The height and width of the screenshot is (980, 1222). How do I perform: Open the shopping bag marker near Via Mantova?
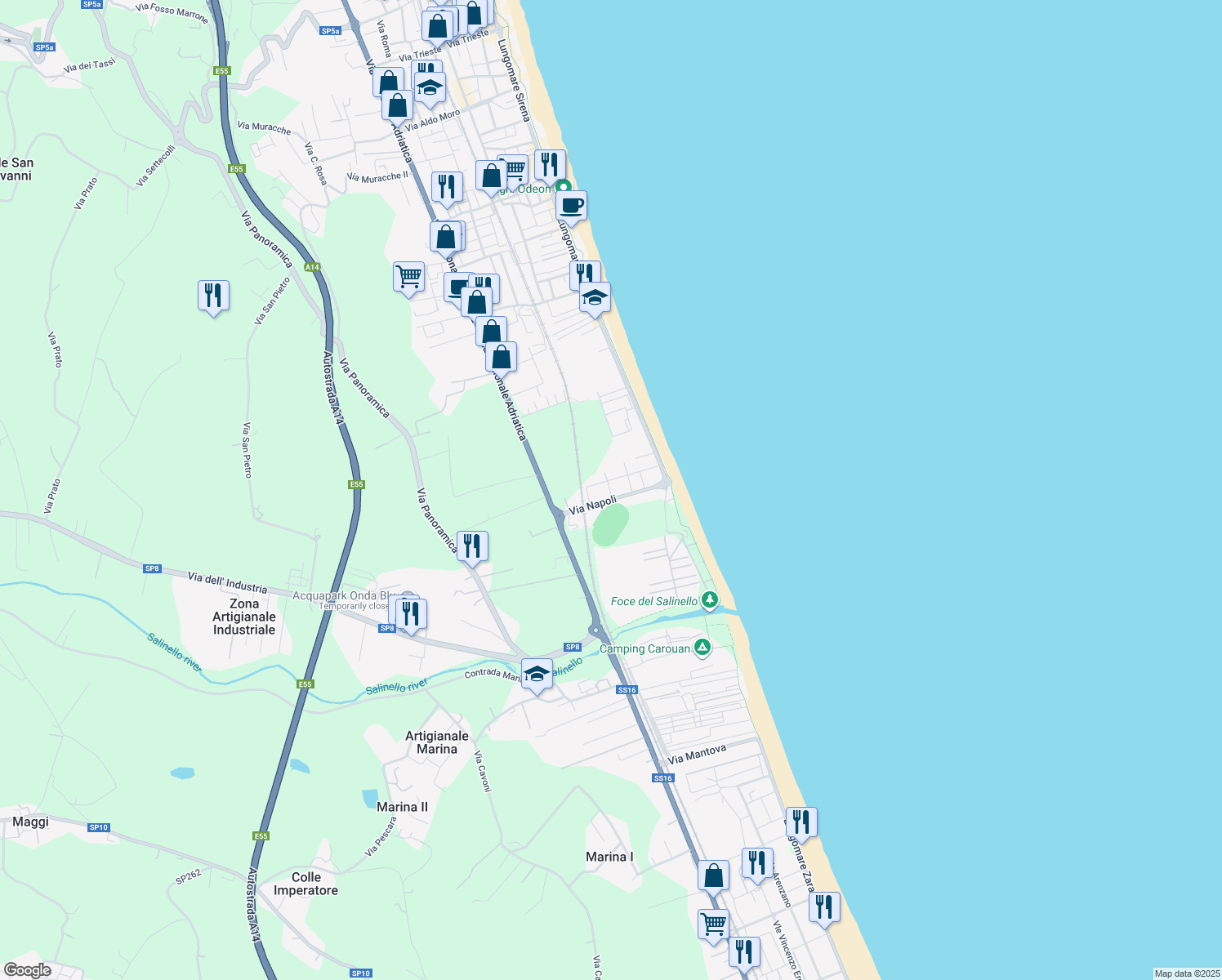coord(712,872)
